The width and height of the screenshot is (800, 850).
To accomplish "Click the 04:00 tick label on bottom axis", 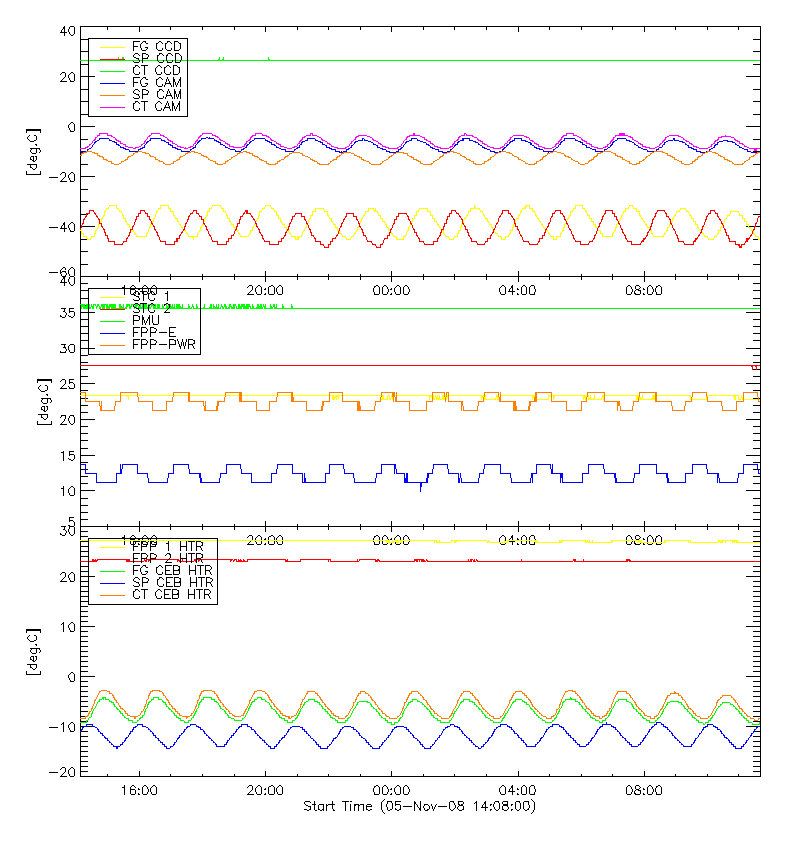I will (518, 789).
